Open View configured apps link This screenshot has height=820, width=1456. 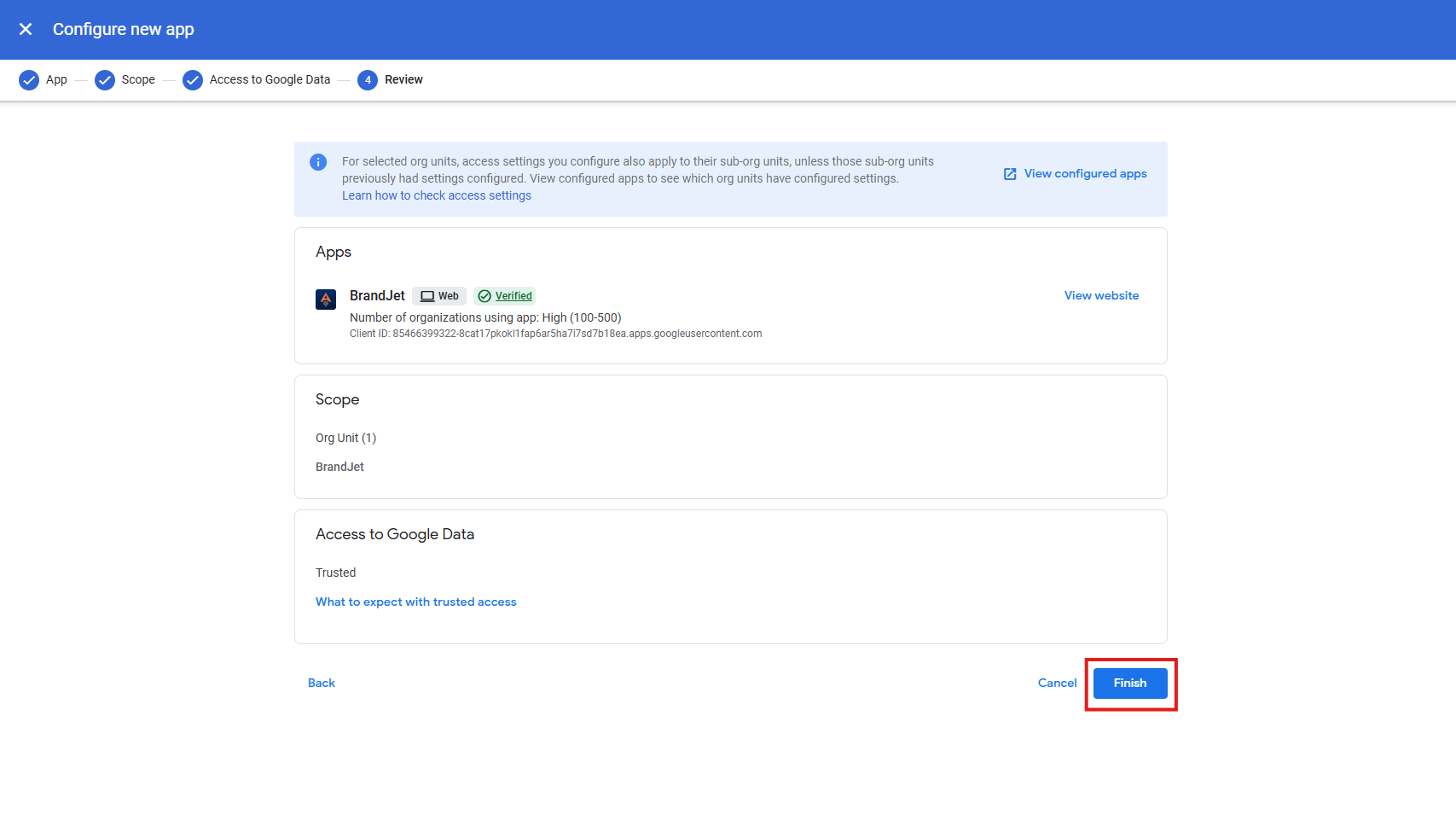point(1085,173)
